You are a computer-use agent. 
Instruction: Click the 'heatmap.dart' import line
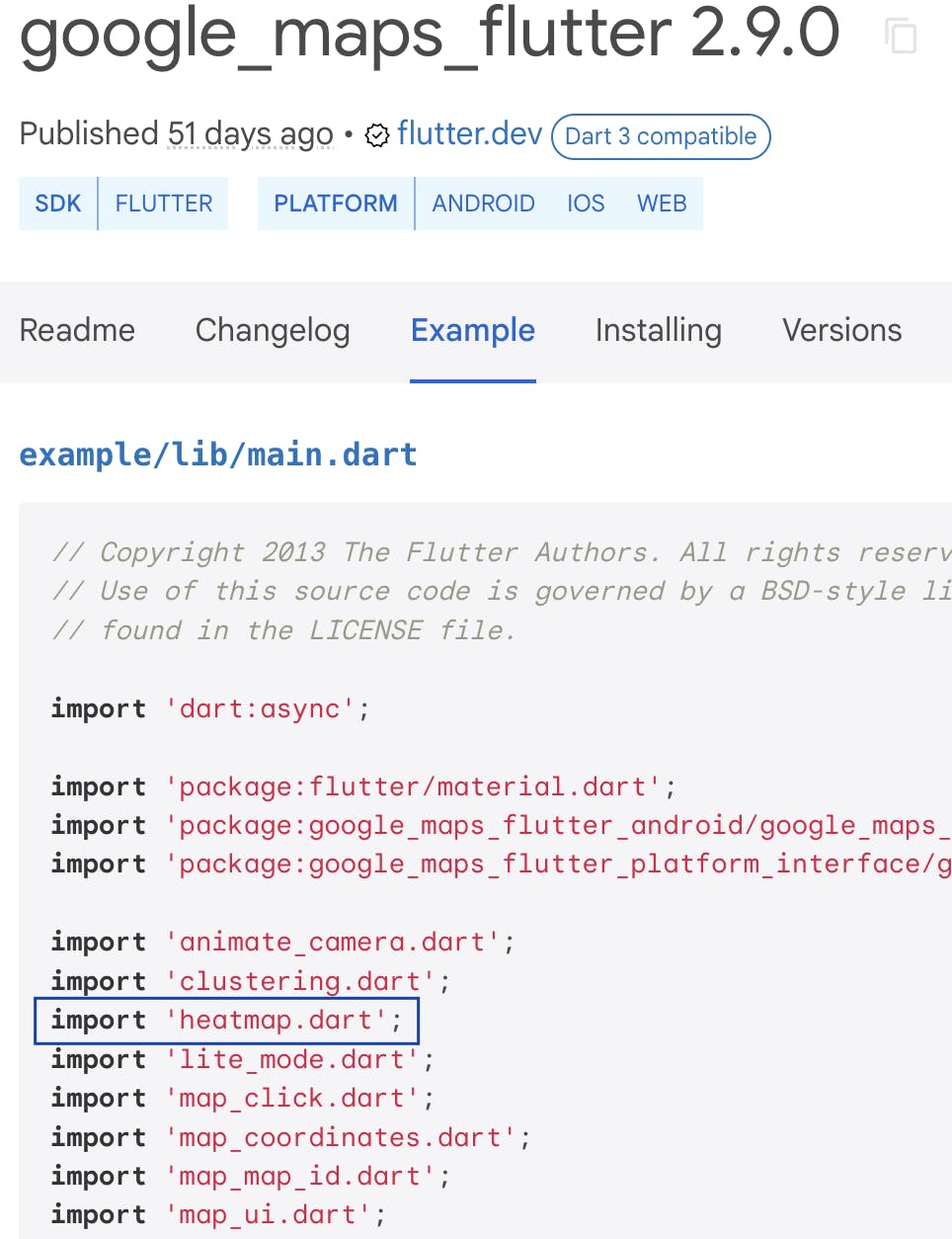tap(227, 1021)
